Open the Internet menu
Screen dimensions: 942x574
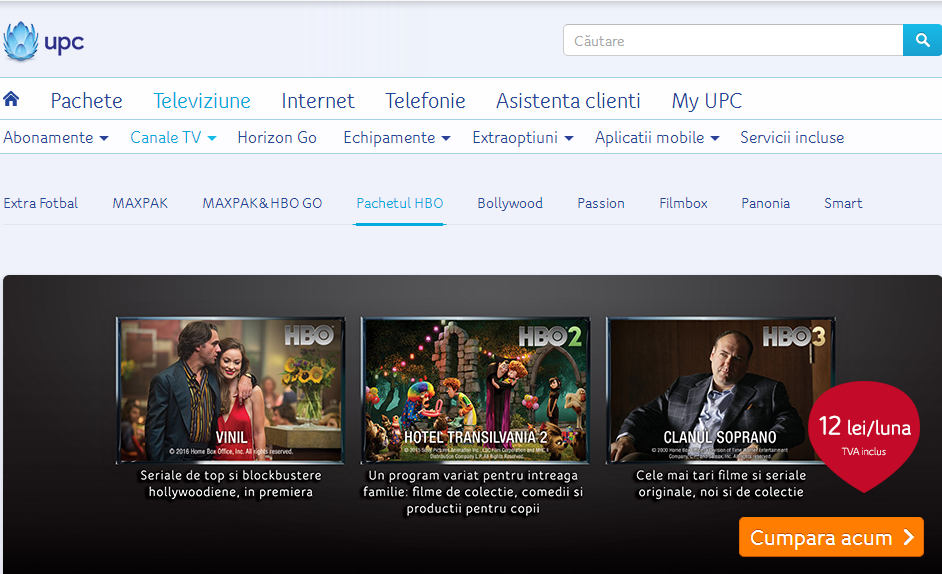(x=318, y=100)
